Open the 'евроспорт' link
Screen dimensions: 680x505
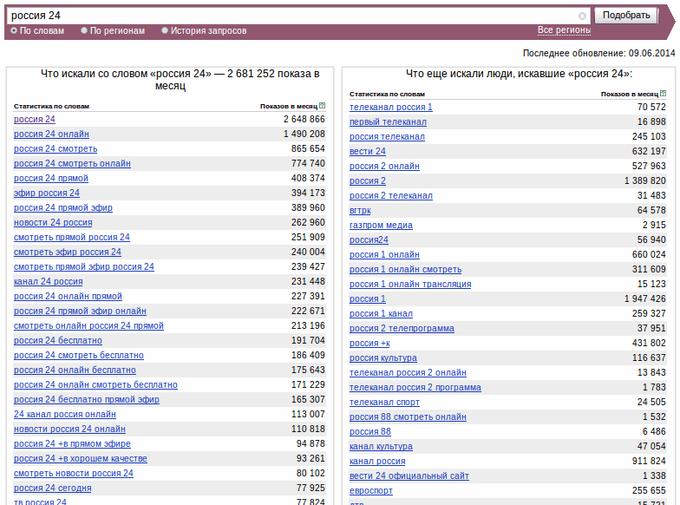pyautogui.click(x=371, y=491)
